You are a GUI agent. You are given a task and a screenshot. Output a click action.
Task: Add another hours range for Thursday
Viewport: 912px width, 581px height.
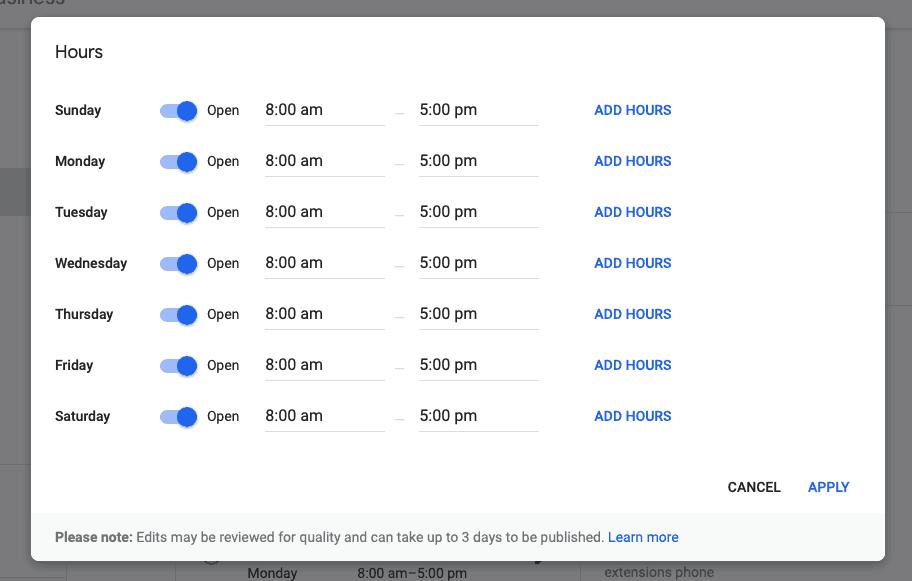(633, 315)
